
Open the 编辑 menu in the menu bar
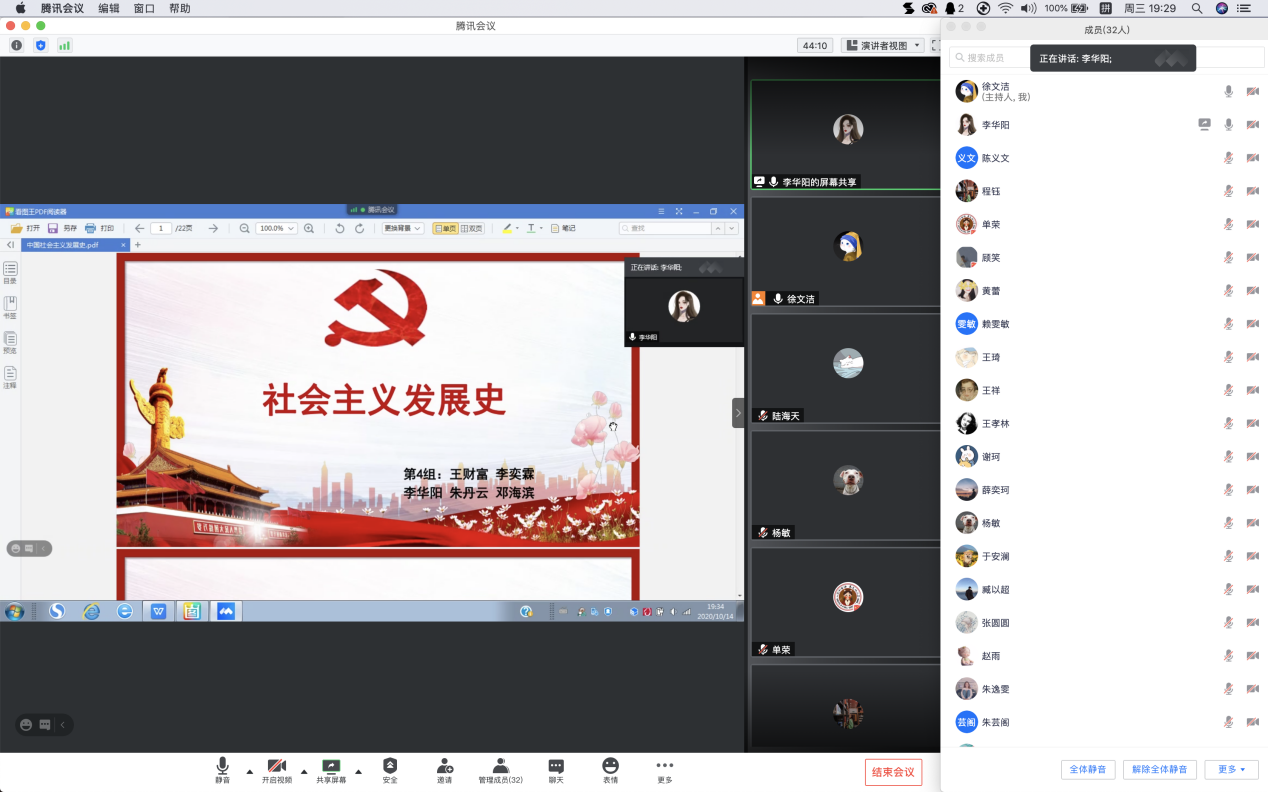point(109,8)
